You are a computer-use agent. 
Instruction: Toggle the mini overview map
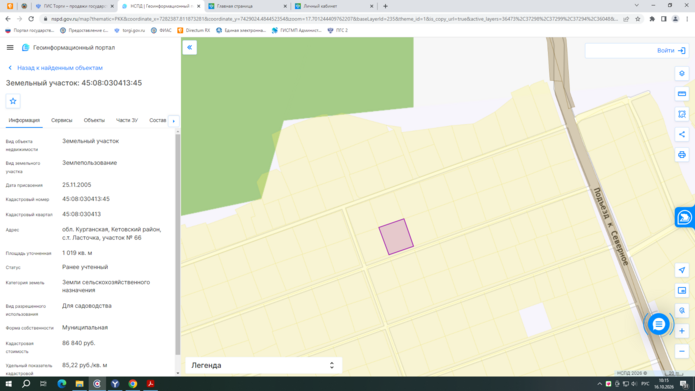[x=682, y=290]
